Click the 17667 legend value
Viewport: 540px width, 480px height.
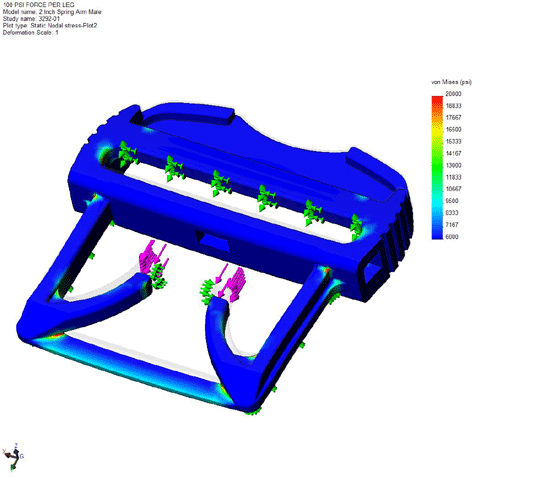(453, 117)
